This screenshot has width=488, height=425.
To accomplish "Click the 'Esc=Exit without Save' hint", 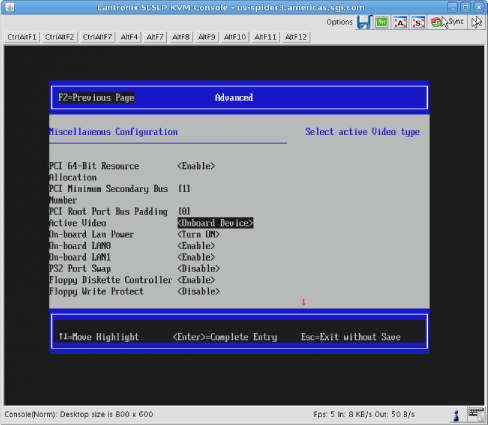I will tap(351, 337).
